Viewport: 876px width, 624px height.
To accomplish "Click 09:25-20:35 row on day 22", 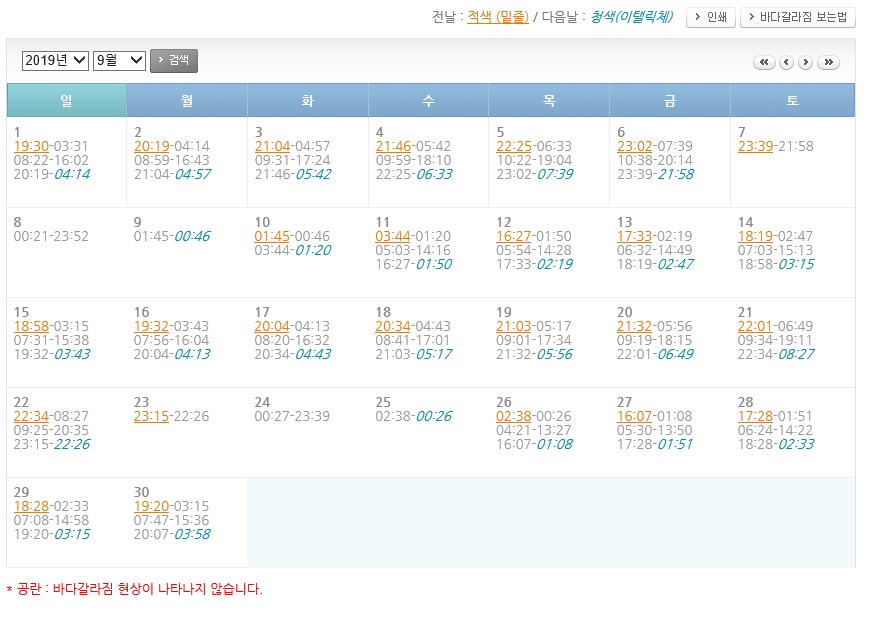I will click(51, 430).
